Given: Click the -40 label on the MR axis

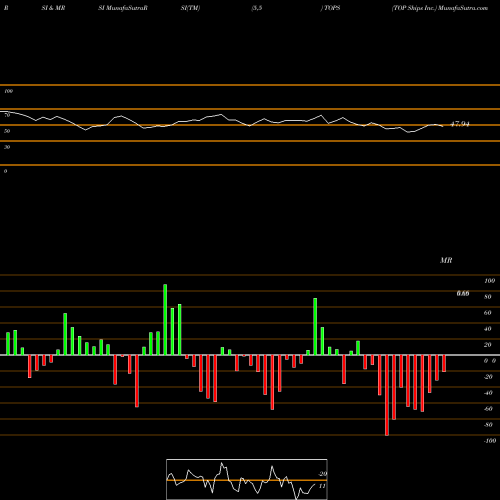Looking at the screenshot, I should 488,393.
